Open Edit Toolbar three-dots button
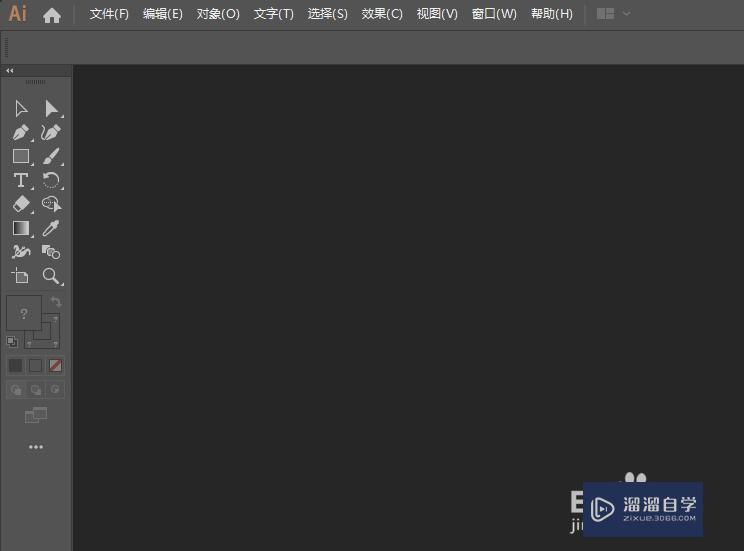 click(36, 447)
